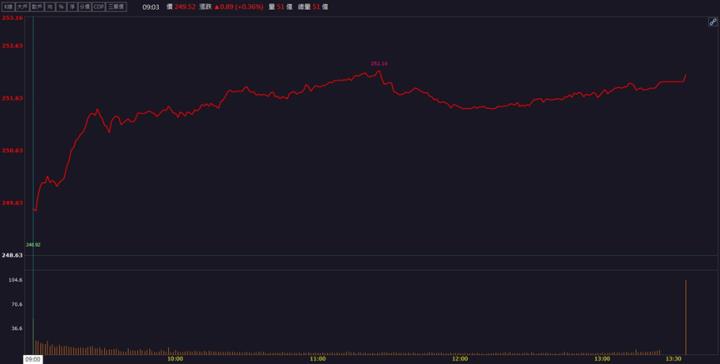Screen dimensions: 720x364
Task: Toggle the % percentage display button
Action: 61,7
